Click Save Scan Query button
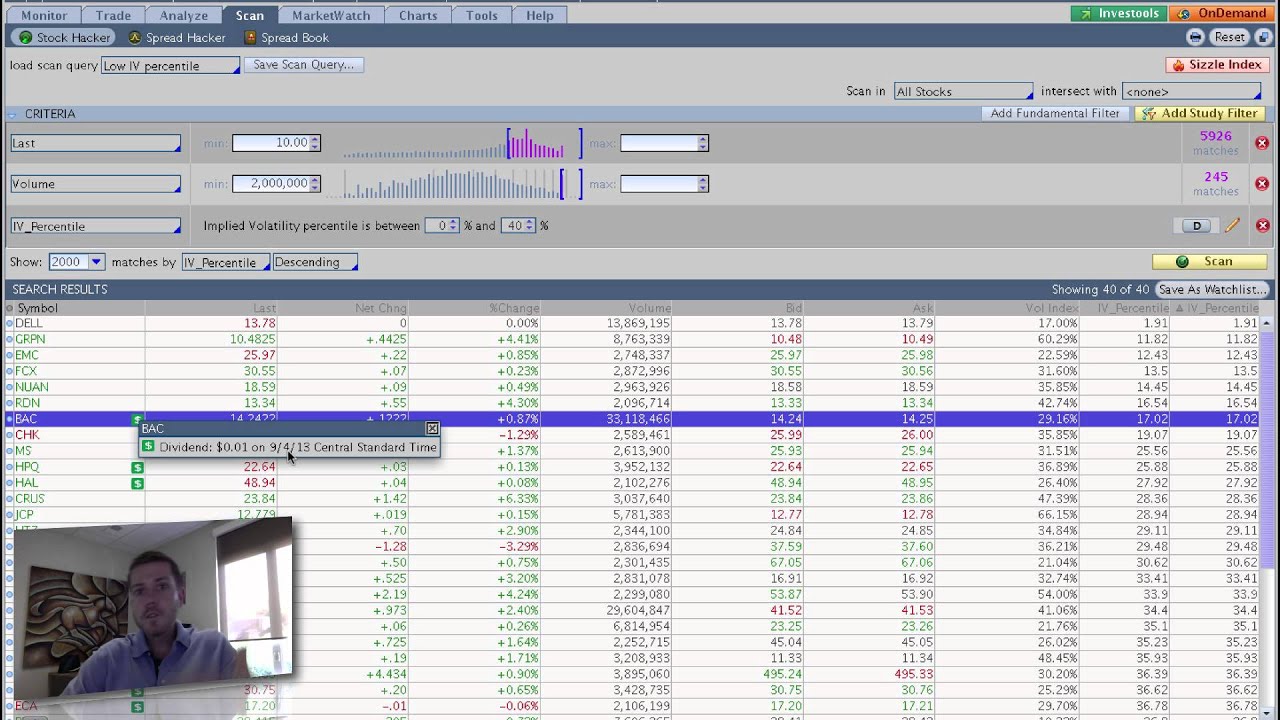Image resolution: width=1280 pixels, height=720 pixels. click(304, 64)
